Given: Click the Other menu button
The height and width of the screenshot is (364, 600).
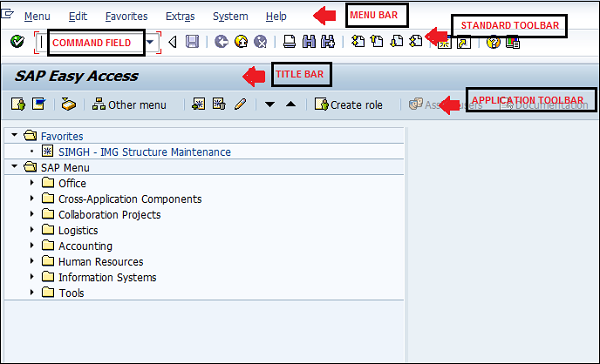Looking at the screenshot, I should pos(129,104).
